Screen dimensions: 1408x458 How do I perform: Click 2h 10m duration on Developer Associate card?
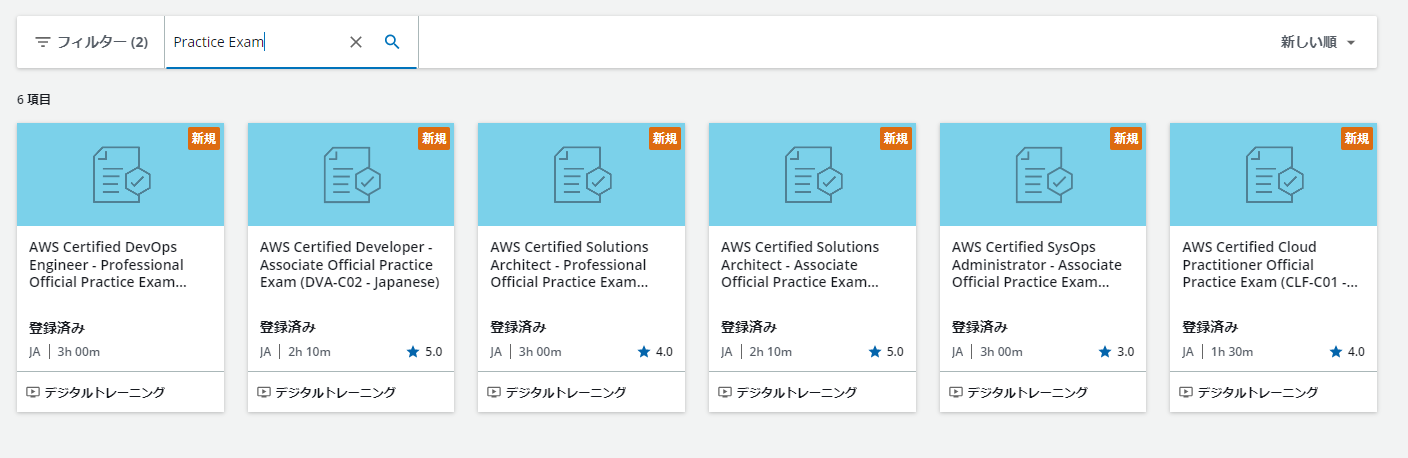310,352
